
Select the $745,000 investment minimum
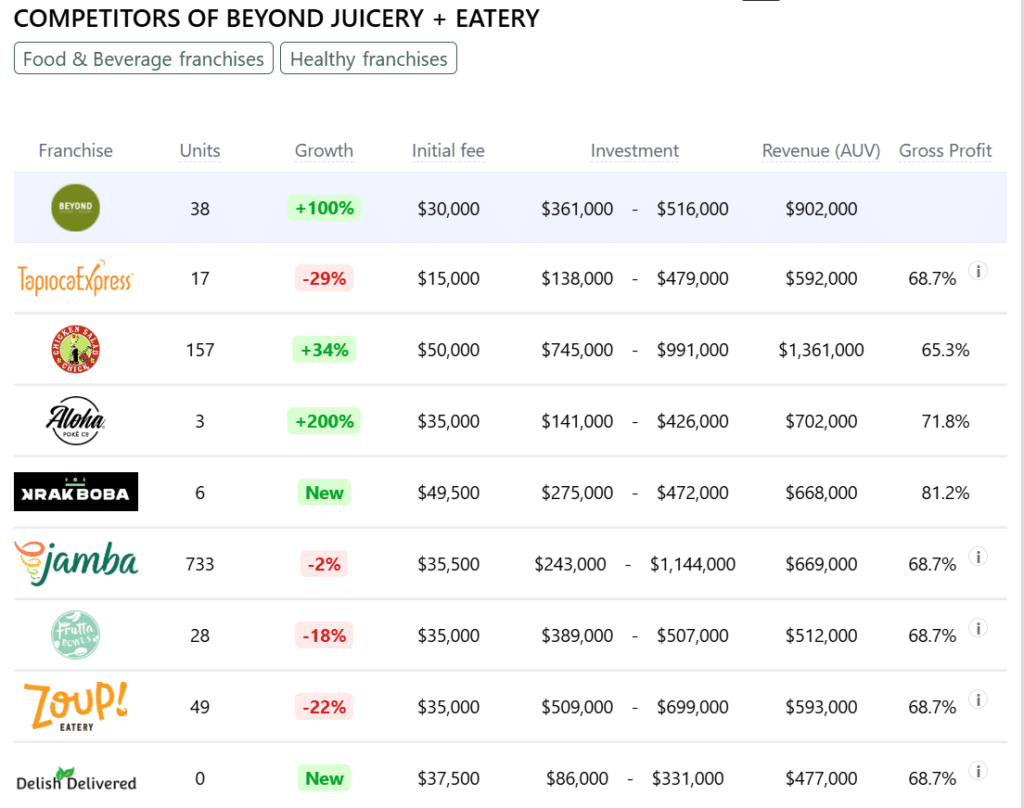click(x=577, y=350)
